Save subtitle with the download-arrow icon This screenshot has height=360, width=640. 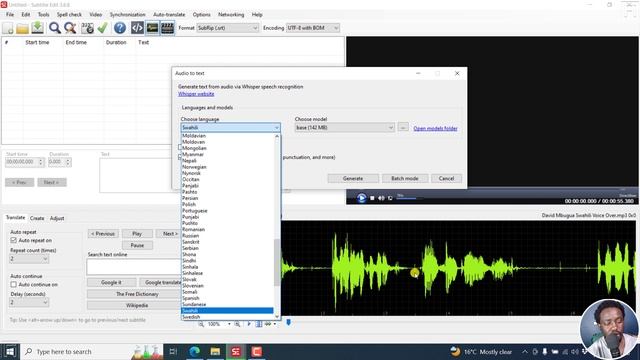pos(38,28)
